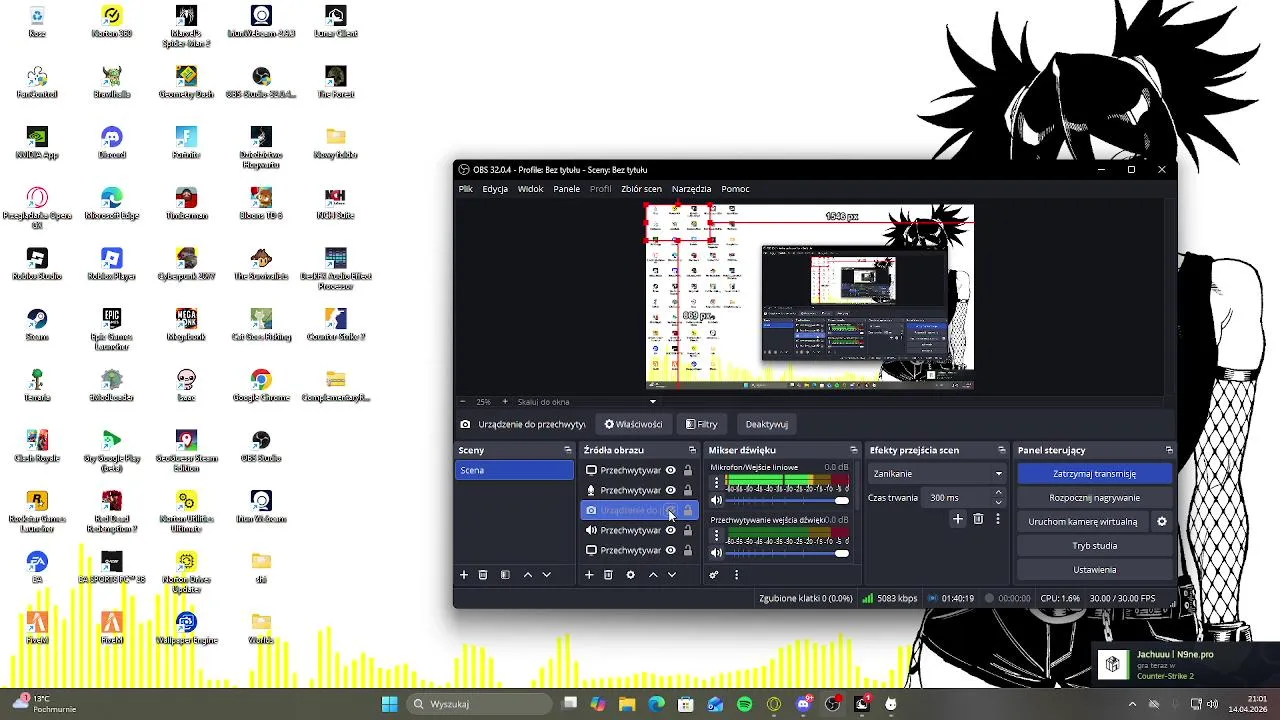Remove scene transition with trash icon

pyautogui.click(x=978, y=519)
